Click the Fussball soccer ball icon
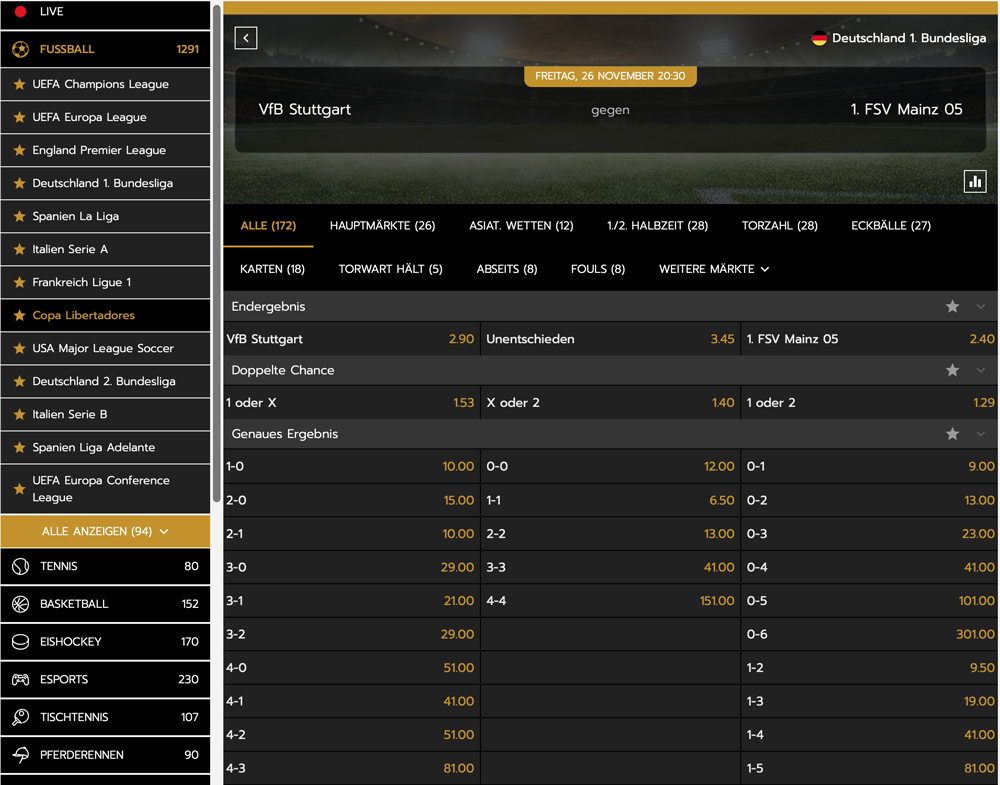 tap(20, 49)
